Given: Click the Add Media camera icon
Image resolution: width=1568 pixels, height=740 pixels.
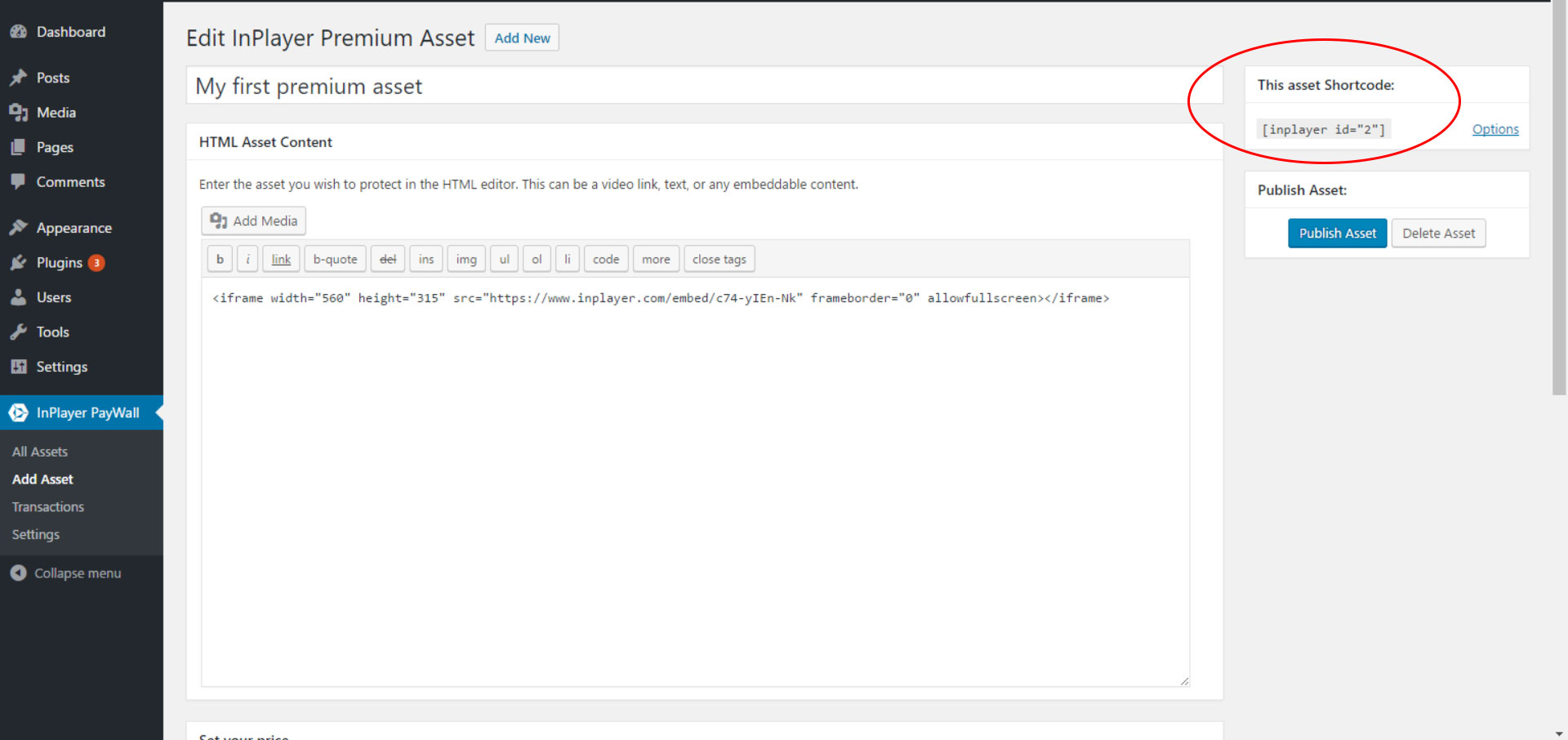Looking at the screenshot, I should click(218, 221).
